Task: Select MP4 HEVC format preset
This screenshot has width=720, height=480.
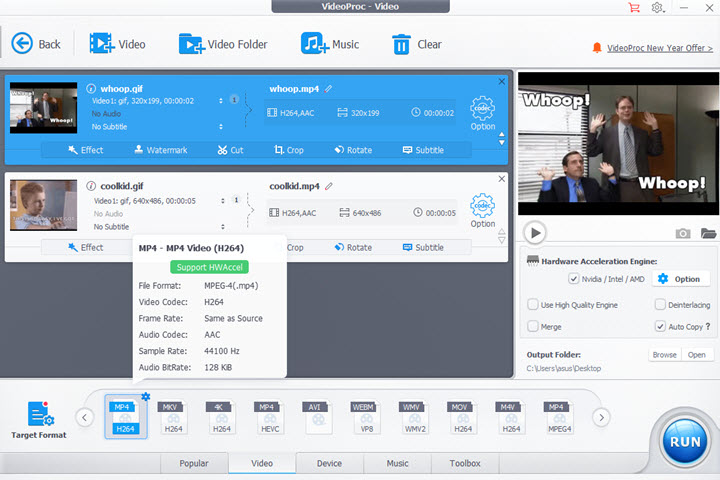Action: pos(270,417)
